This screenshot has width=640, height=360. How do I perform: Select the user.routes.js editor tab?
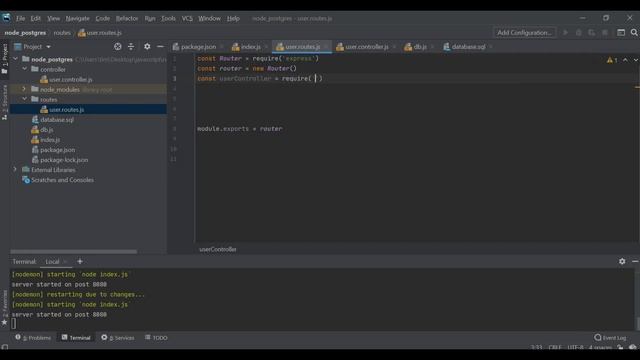pos(302,47)
